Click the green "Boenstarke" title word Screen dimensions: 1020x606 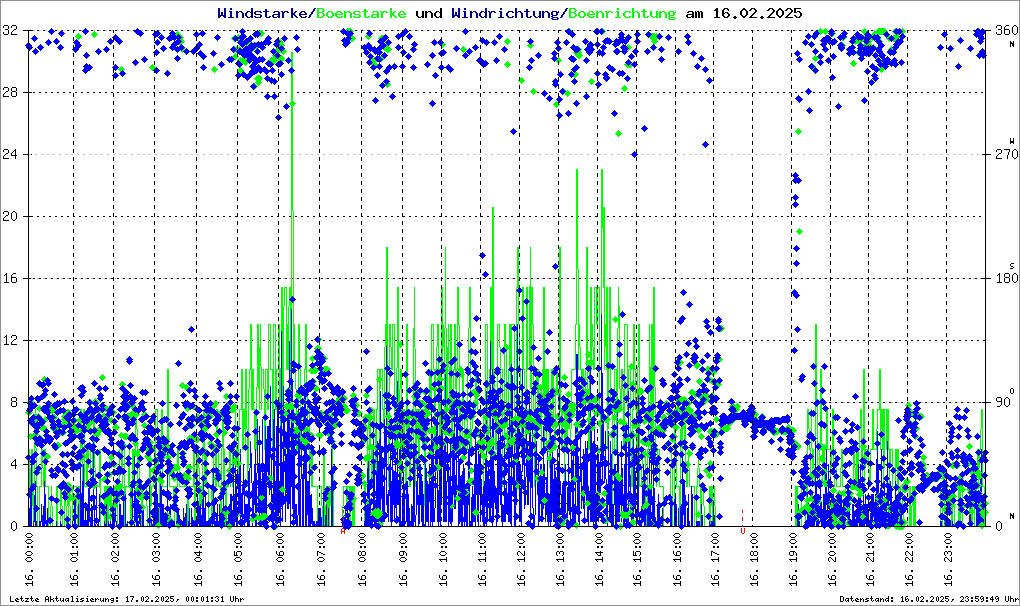point(361,13)
